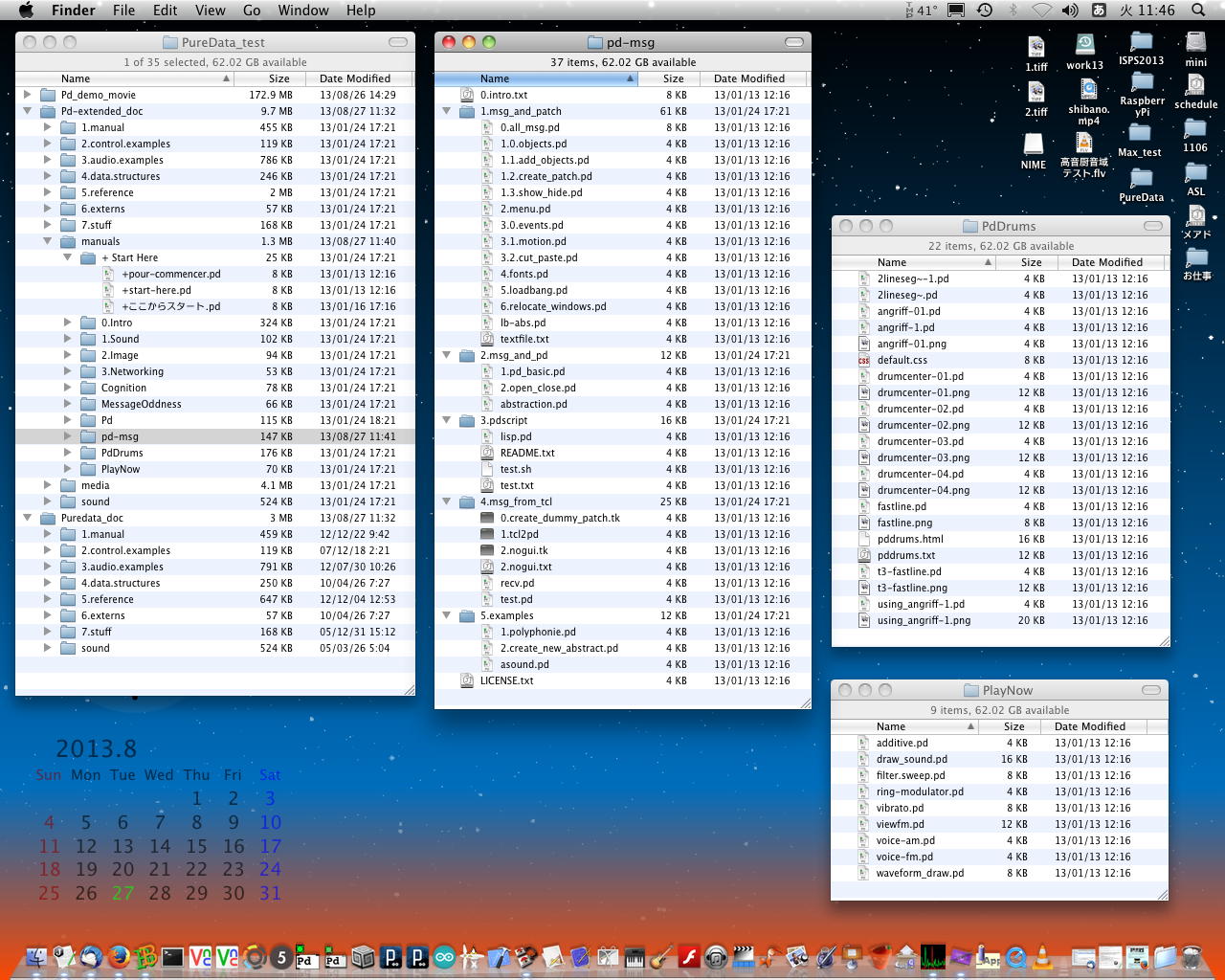Click the Time Machine menu bar icon
The width and height of the screenshot is (1225, 980).
[985, 11]
